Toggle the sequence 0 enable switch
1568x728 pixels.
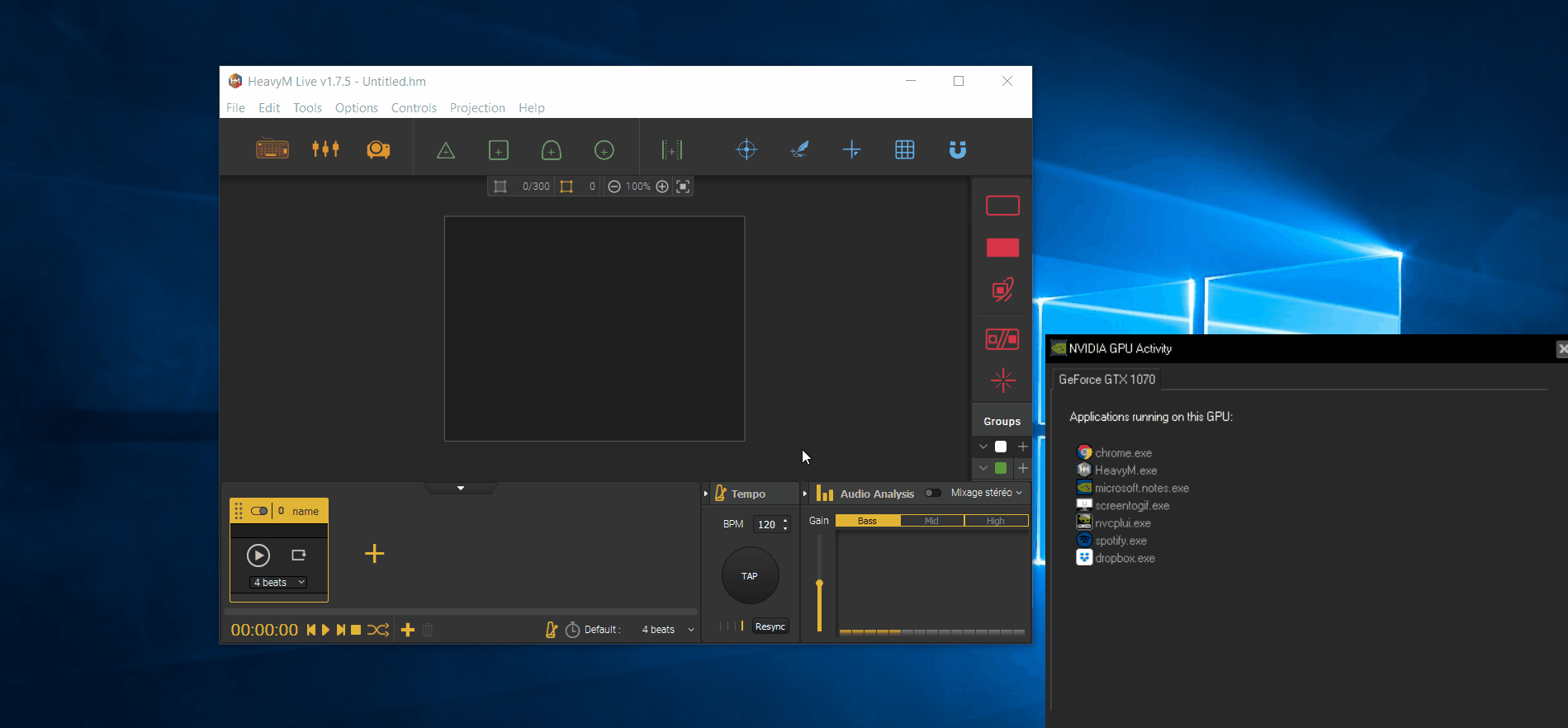tap(259, 511)
